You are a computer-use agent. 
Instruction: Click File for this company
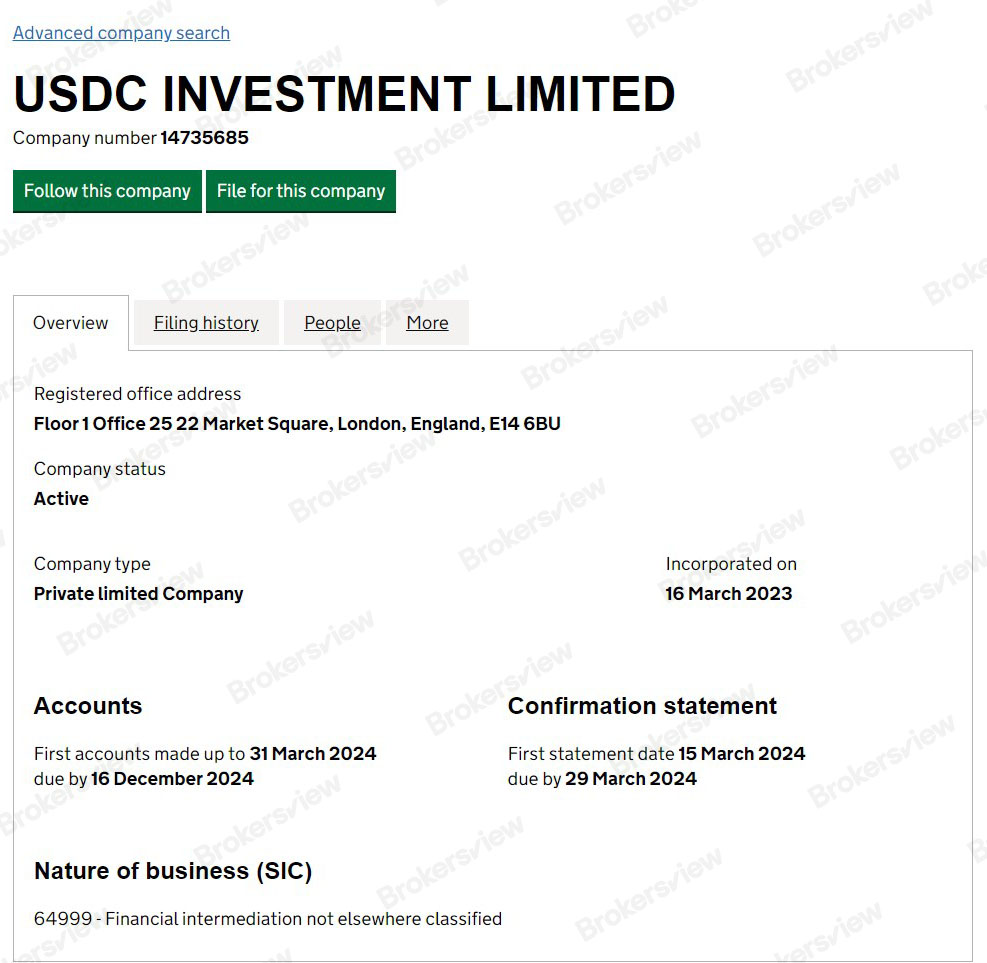point(301,191)
